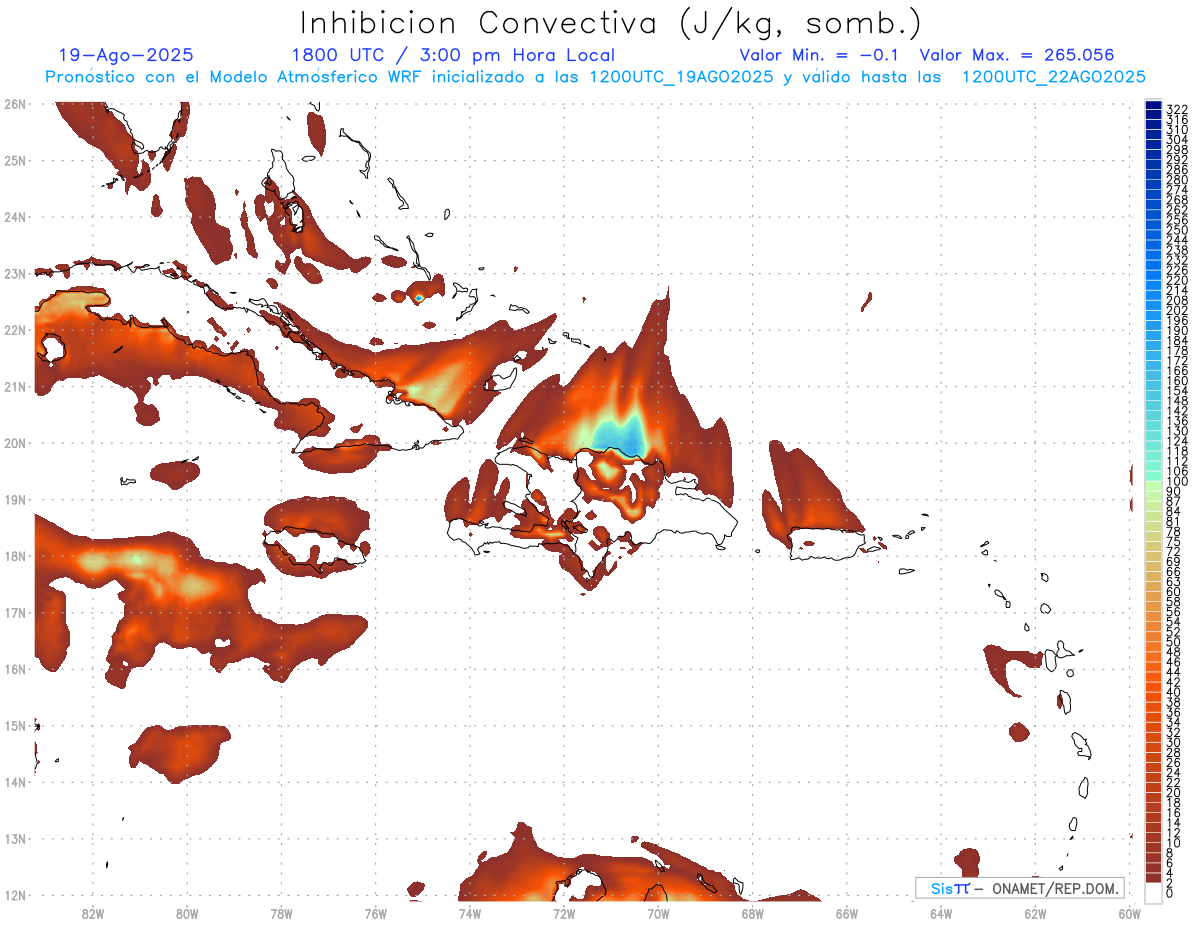The height and width of the screenshot is (927, 1200).
Task: Click the 20N latitude label
Action: pyautogui.click(x=14, y=443)
